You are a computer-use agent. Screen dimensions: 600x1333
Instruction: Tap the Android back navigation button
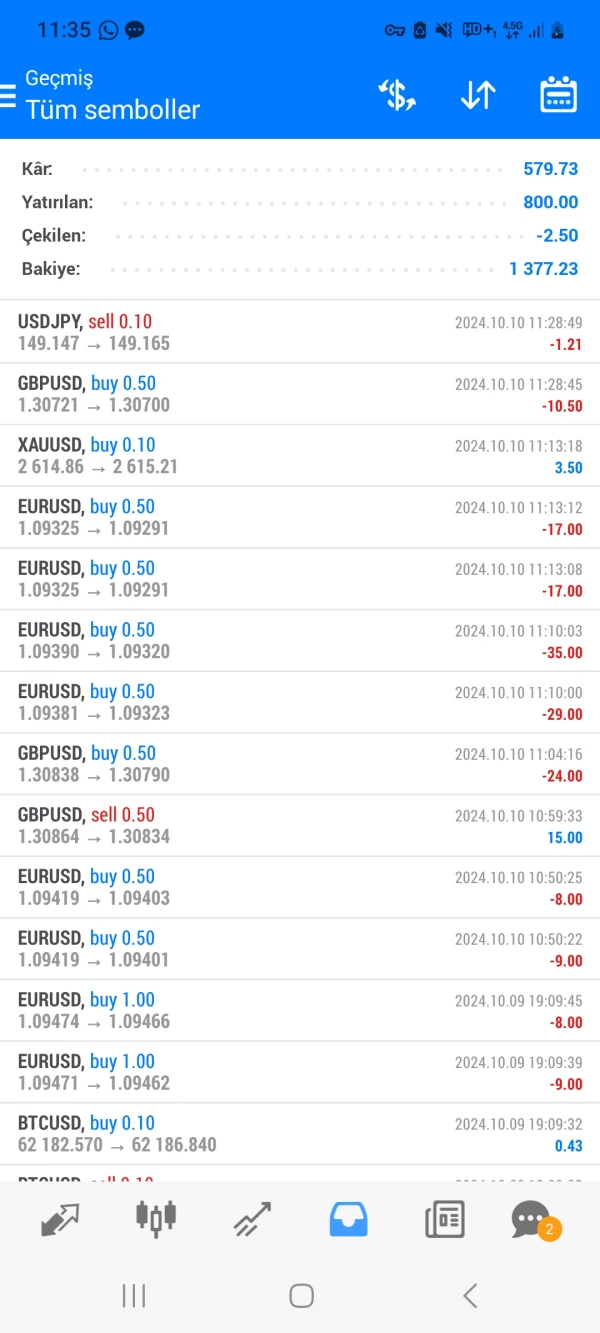[x=470, y=1296]
